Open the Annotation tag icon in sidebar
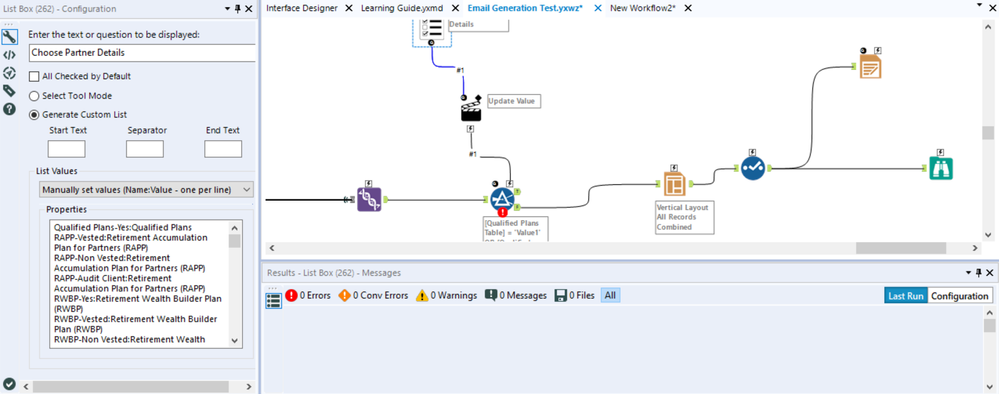Image resolution: width=999 pixels, height=394 pixels. pos(9,91)
